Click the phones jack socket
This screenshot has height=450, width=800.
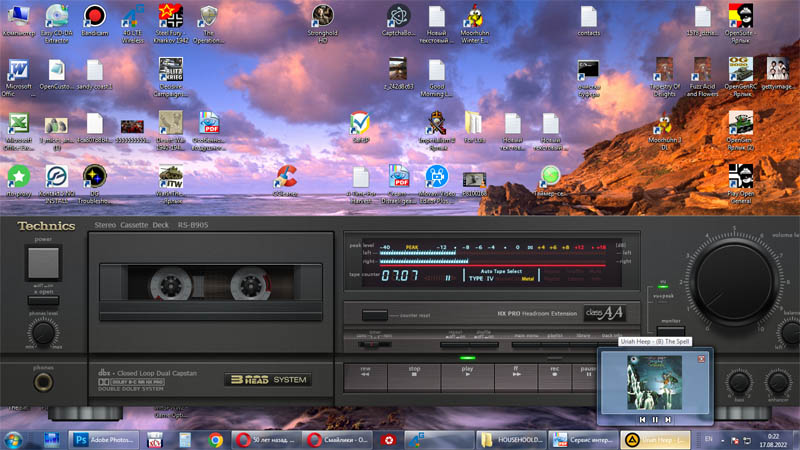click(x=43, y=382)
